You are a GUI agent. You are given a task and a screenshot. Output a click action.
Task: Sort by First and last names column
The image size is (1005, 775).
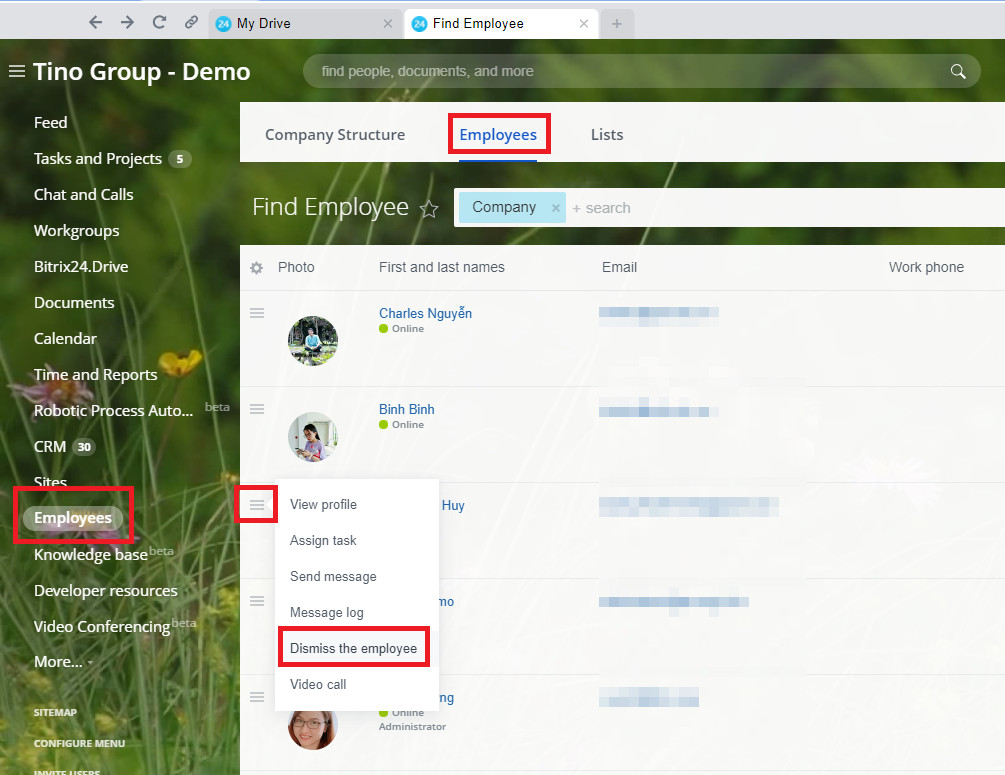tap(442, 267)
